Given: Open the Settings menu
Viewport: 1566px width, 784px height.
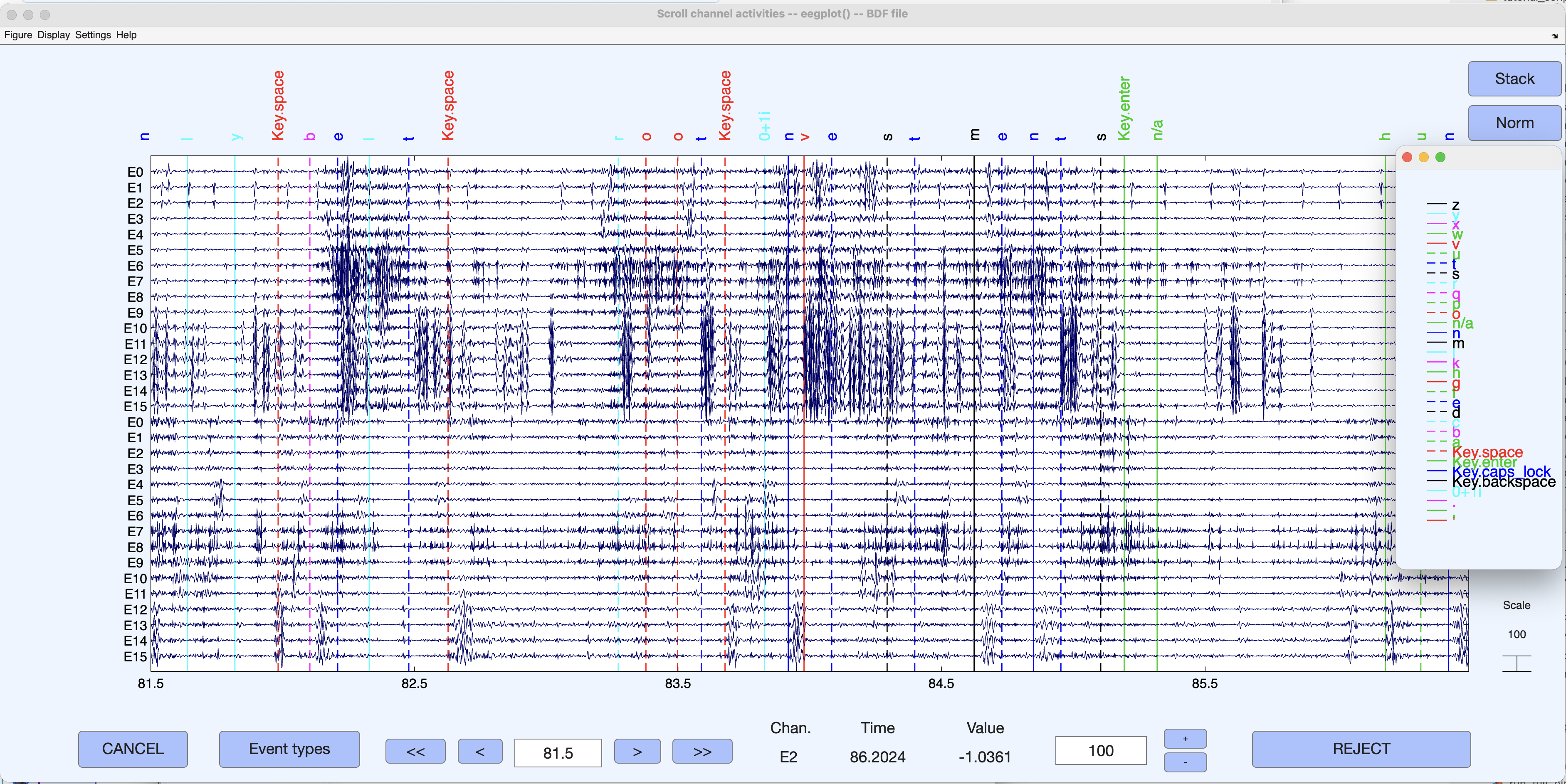Looking at the screenshot, I should [x=93, y=35].
